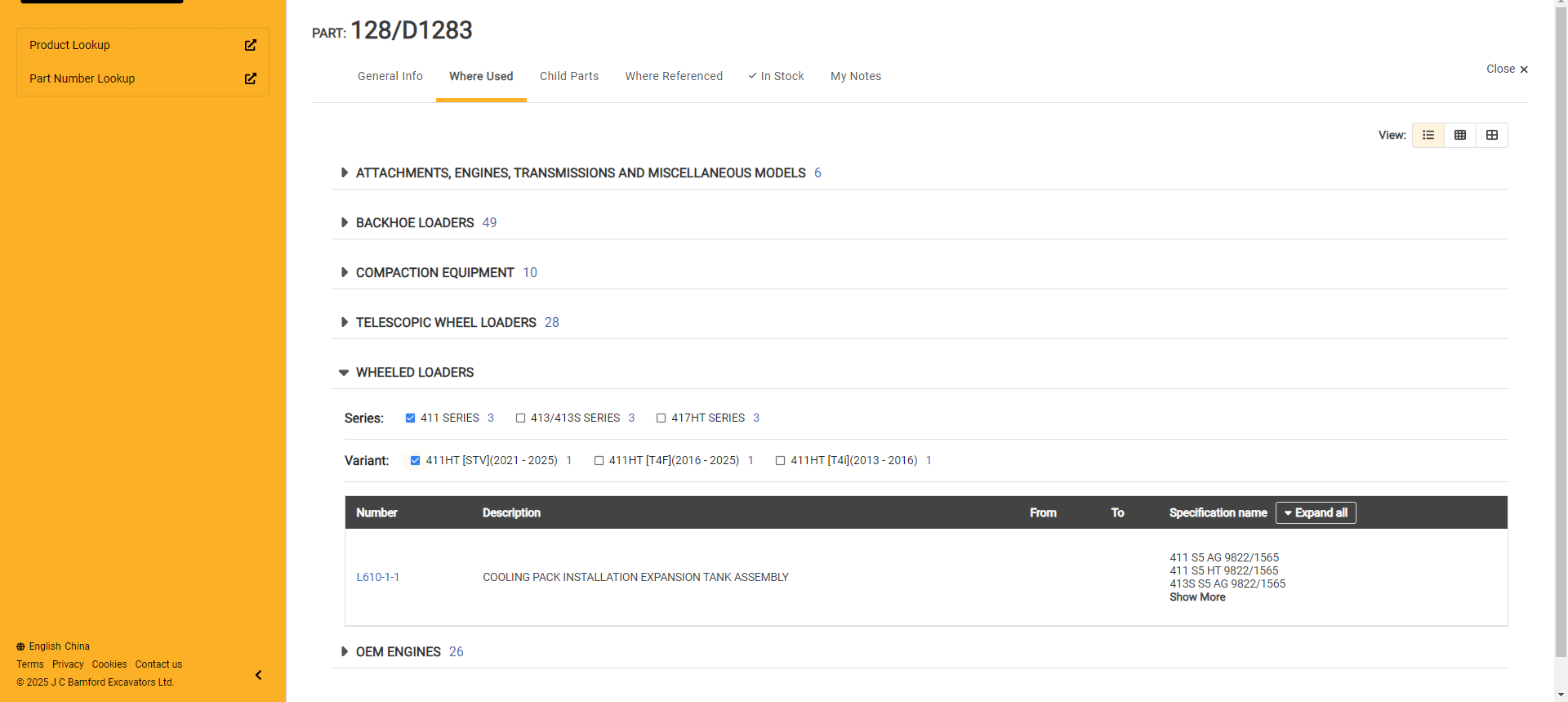Show More specification names
Image resolution: width=1568 pixels, height=702 pixels.
pos(1197,597)
